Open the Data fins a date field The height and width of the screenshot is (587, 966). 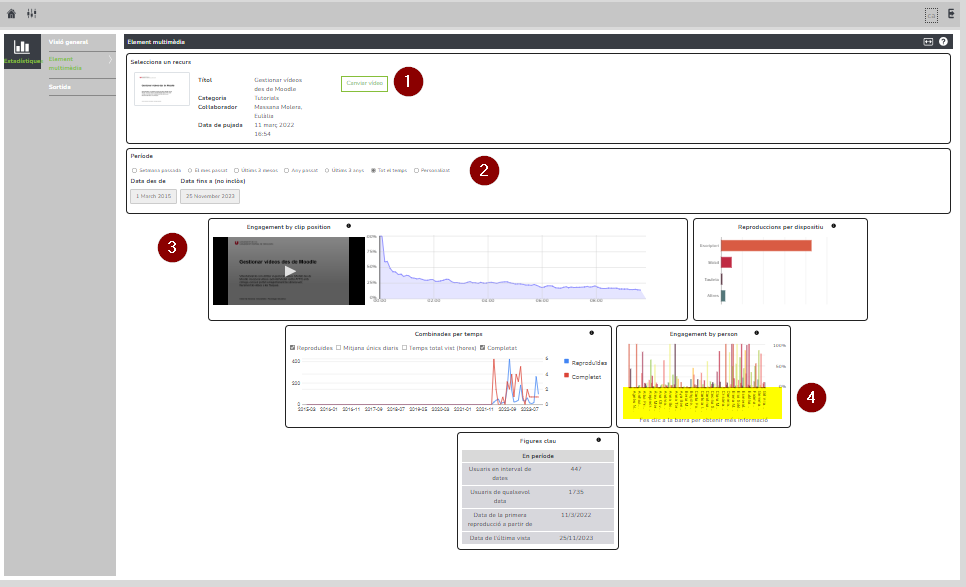tap(210, 196)
